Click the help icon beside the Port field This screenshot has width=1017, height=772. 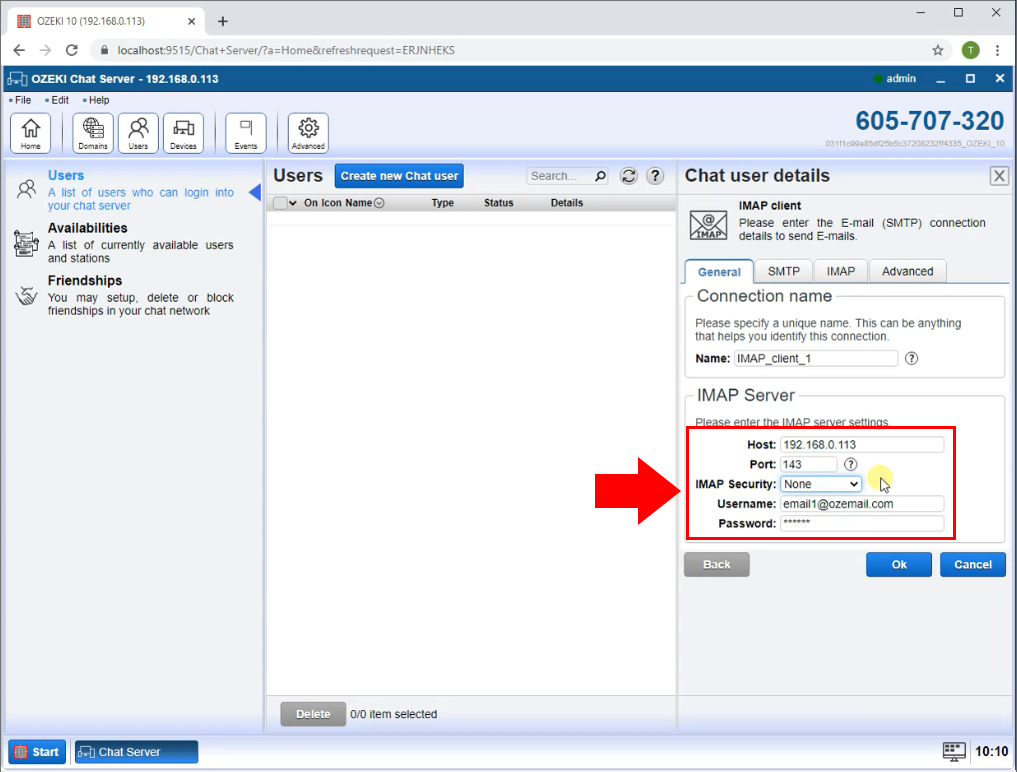point(850,464)
